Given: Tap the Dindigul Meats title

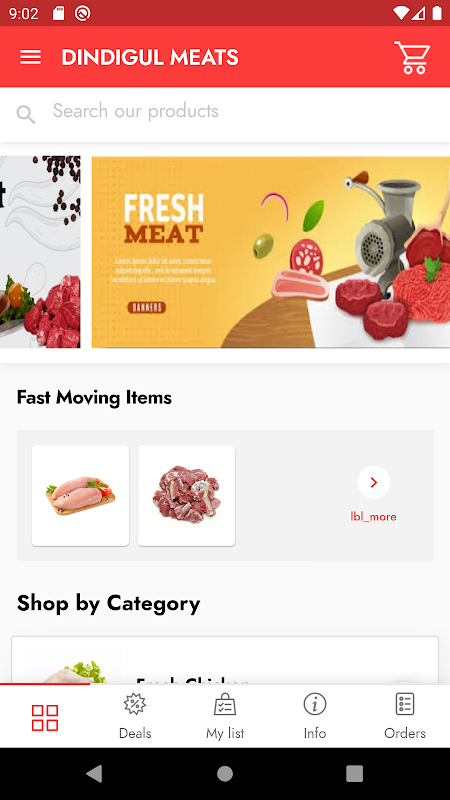Looking at the screenshot, I should click(150, 57).
